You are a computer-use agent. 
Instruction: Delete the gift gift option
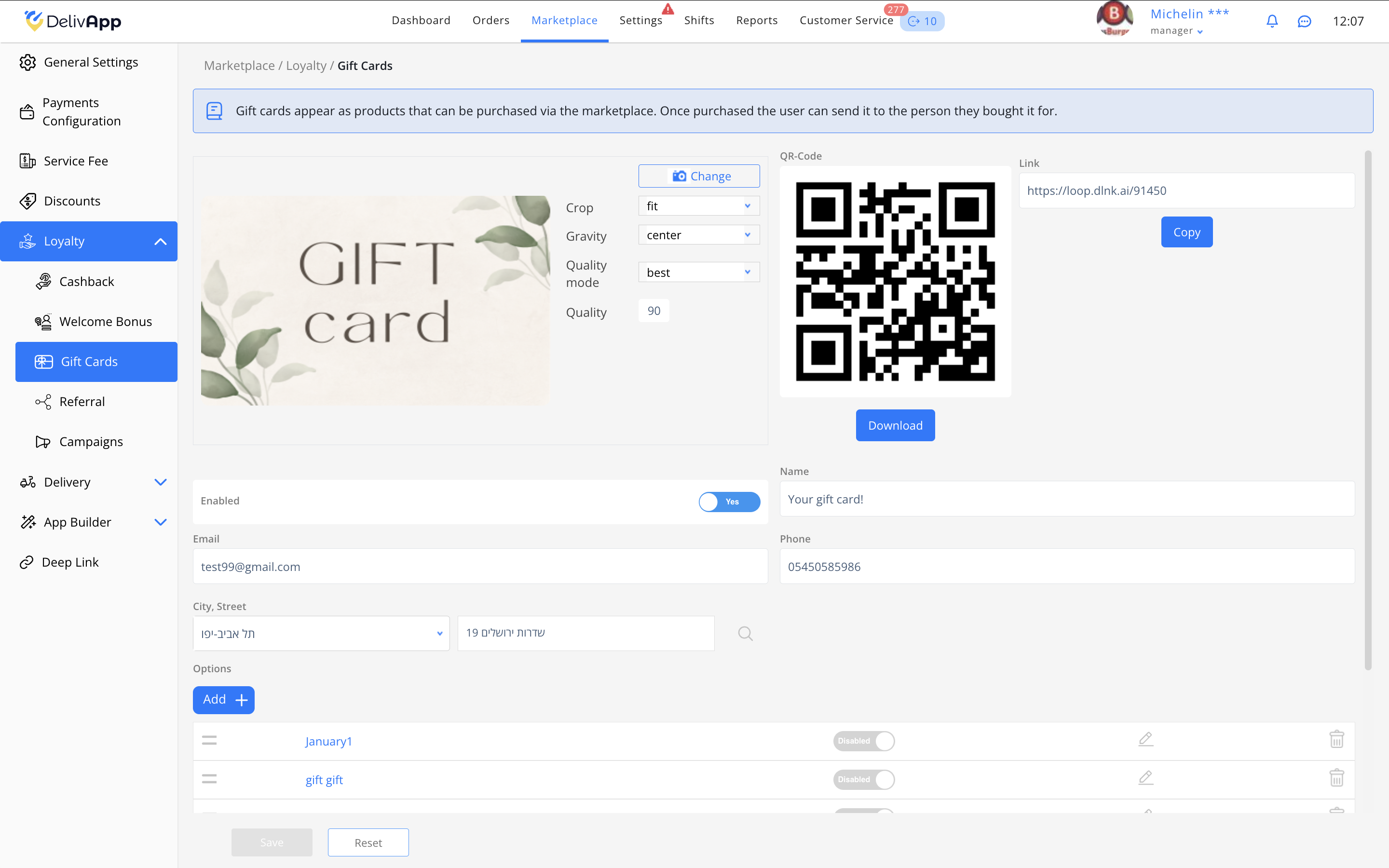tap(1336, 778)
